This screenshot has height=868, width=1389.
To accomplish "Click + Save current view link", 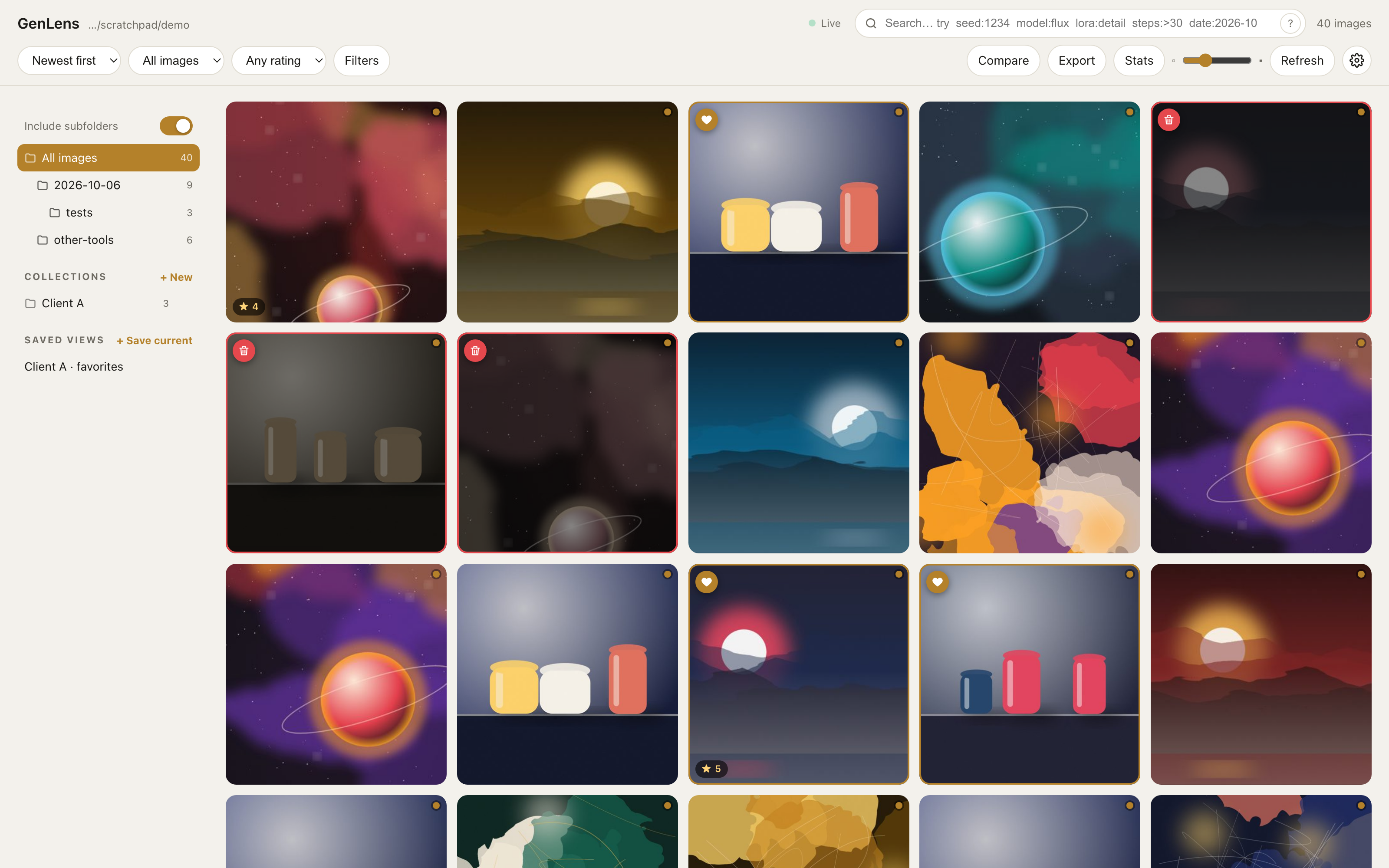I will (x=155, y=340).
